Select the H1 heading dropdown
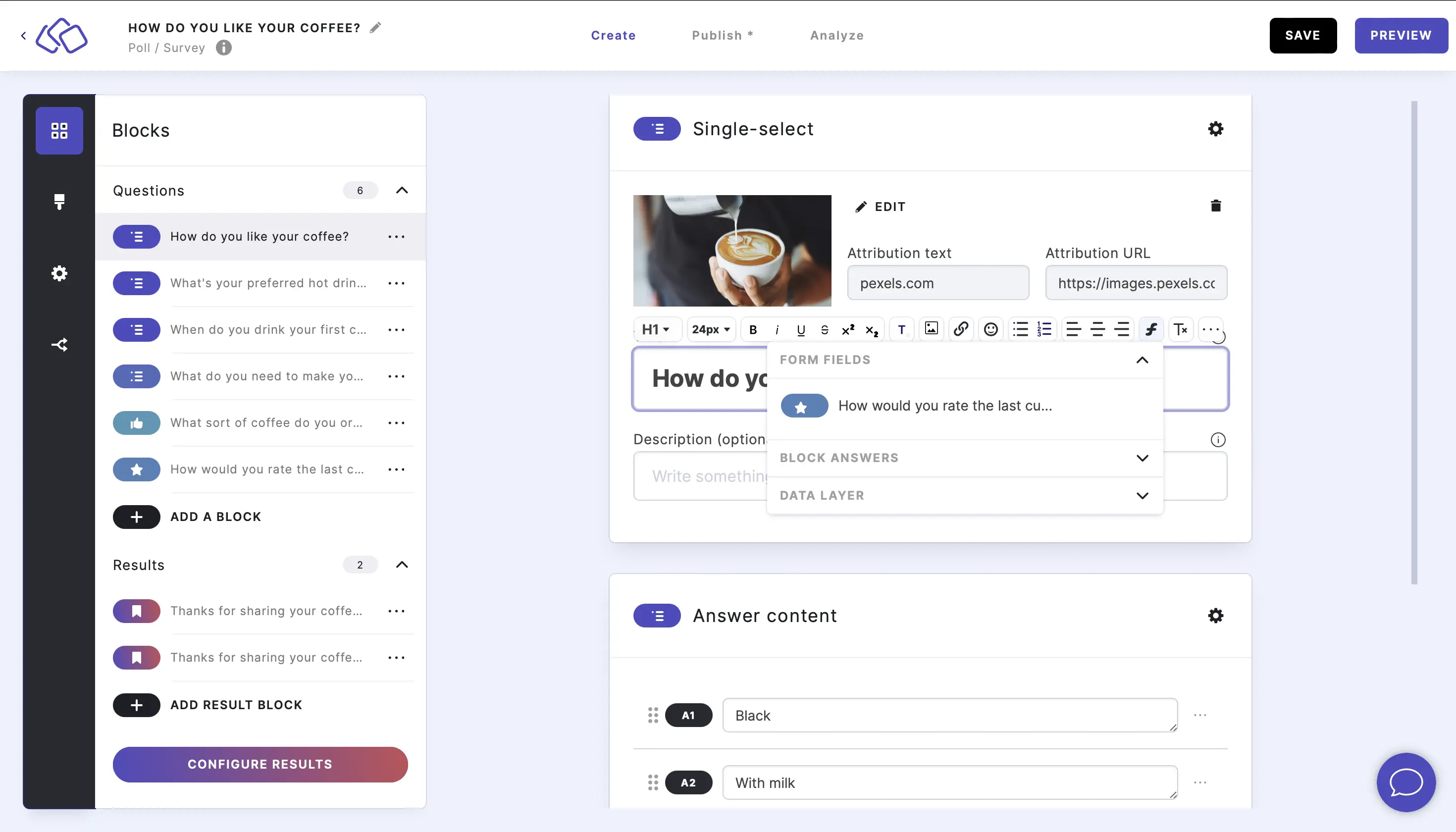The width and height of the screenshot is (1456, 832). (656, 329)
